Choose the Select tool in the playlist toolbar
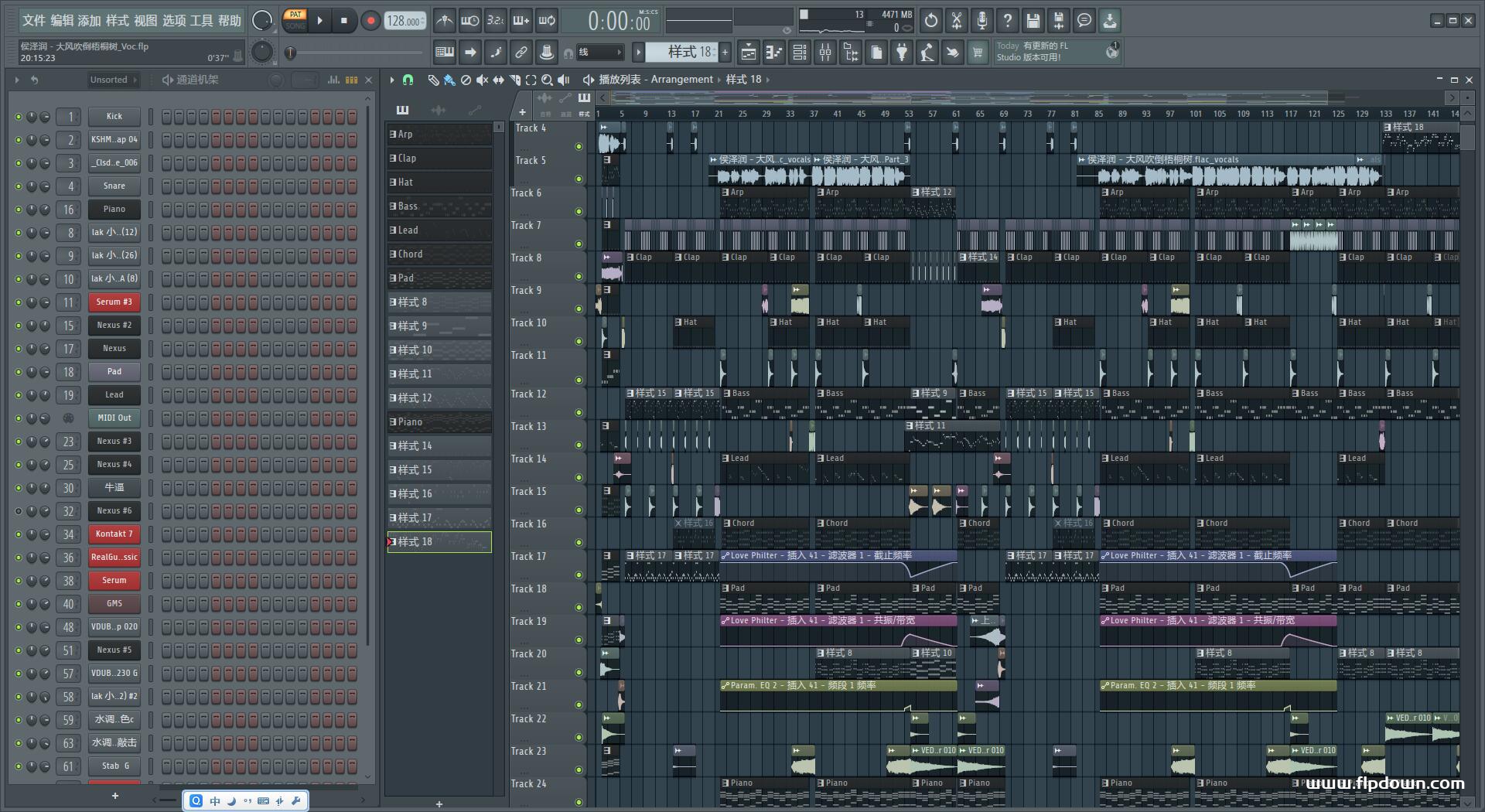1485x812 pixels. coord(531,80)
